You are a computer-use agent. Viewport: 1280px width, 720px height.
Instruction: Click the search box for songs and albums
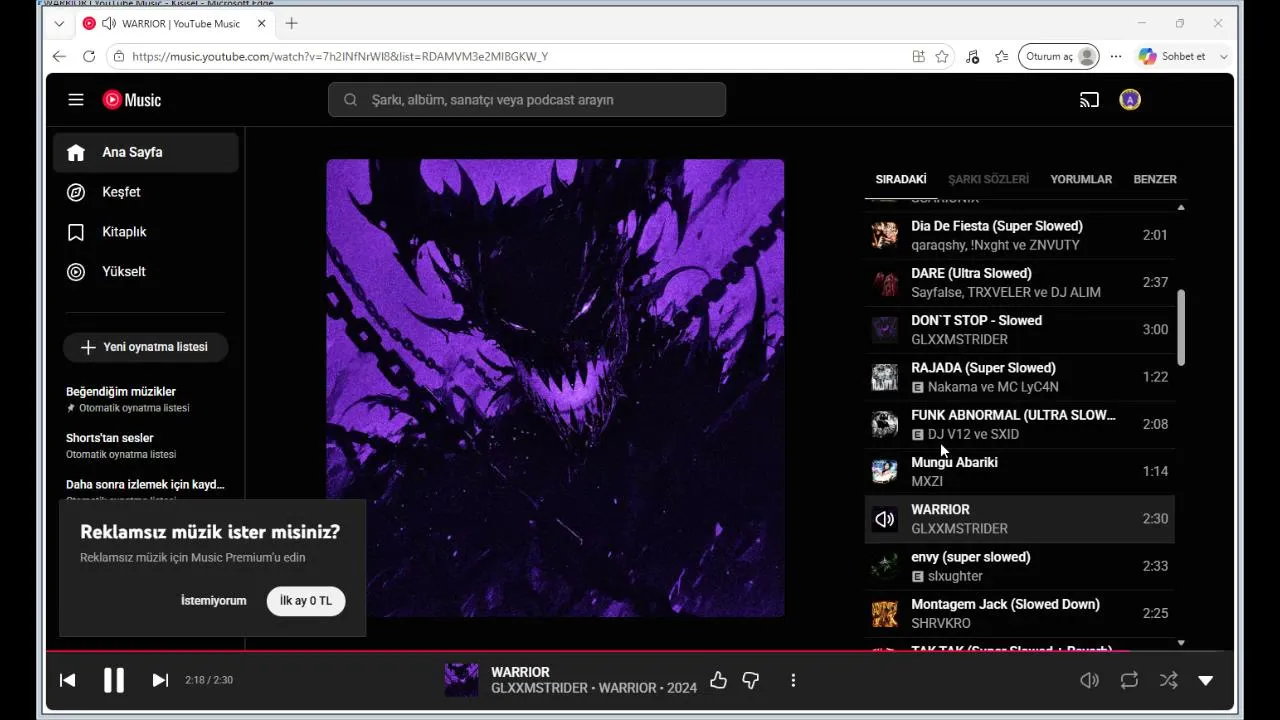click(527, 100)
